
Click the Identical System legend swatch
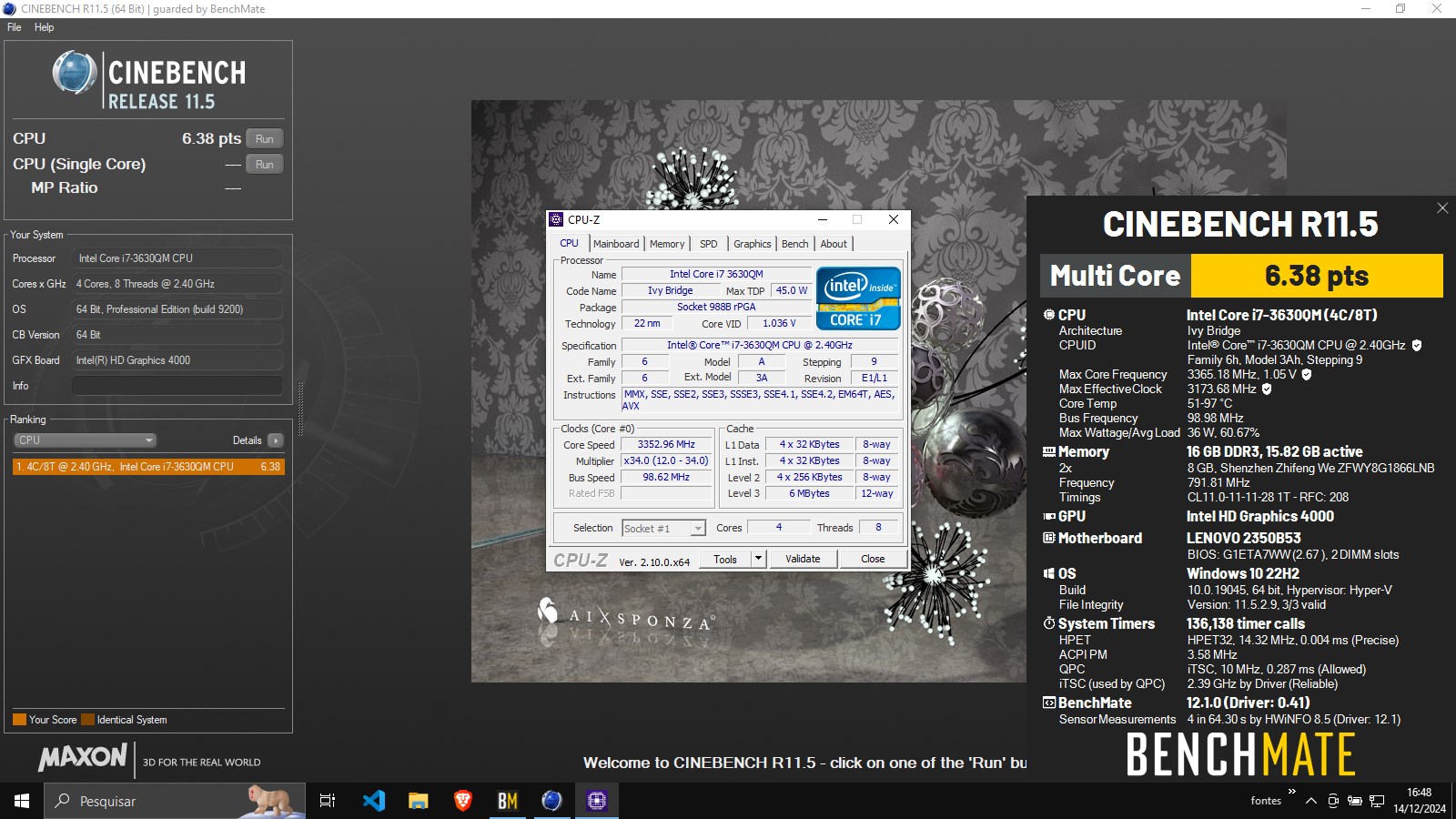click(x=87, y=720)
